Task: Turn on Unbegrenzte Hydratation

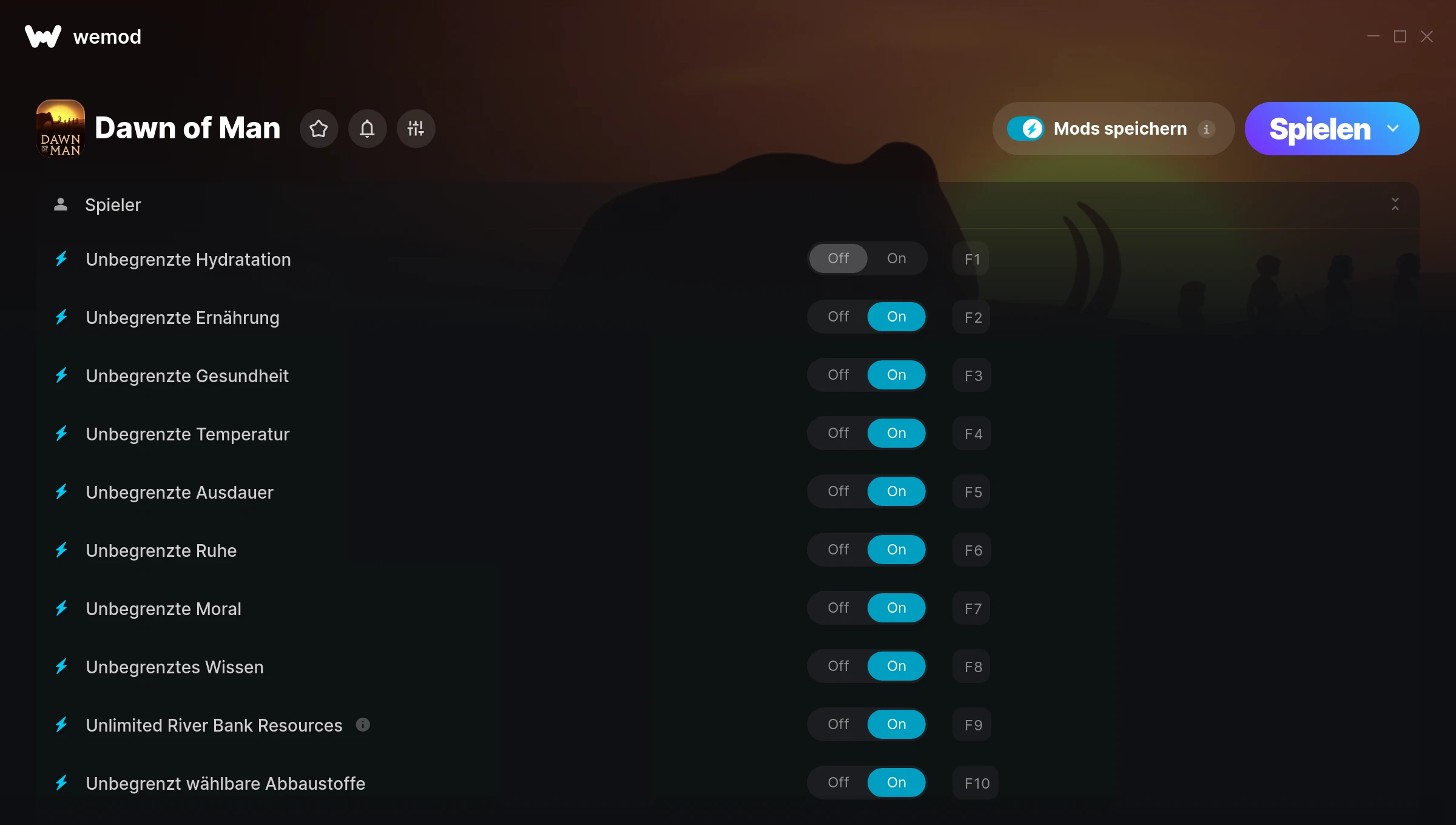Action: tap(896, 258)
